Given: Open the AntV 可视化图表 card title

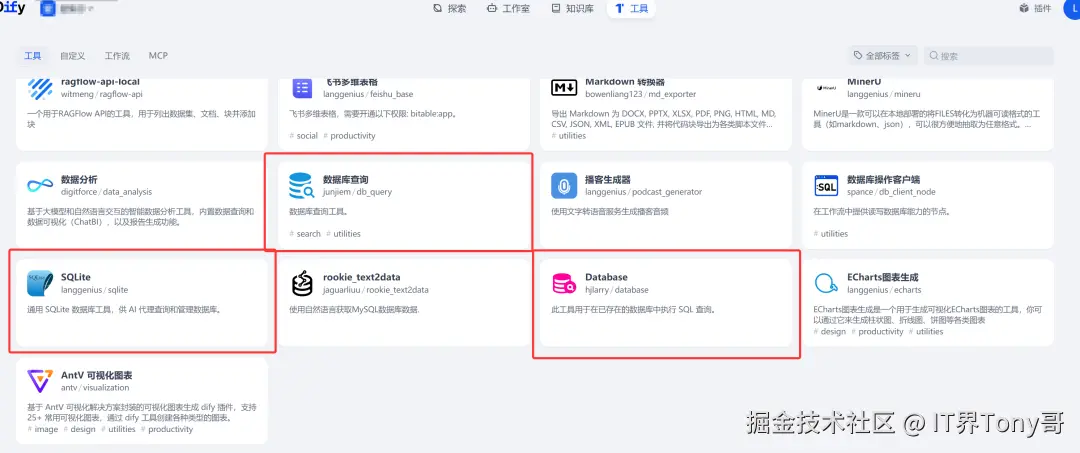Looking at the screenshot, I should pyautogui.click(x=96, y=375).
